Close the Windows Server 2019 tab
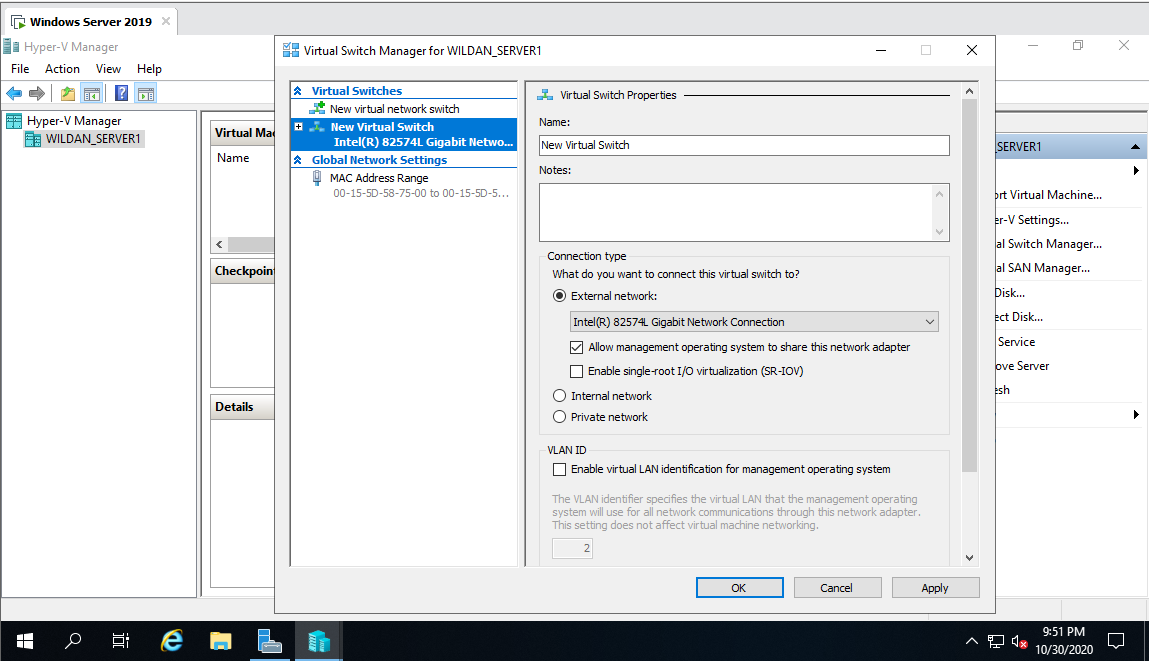Image resolution: width=1149 pixels, height=661 pixels. point(166,21)
